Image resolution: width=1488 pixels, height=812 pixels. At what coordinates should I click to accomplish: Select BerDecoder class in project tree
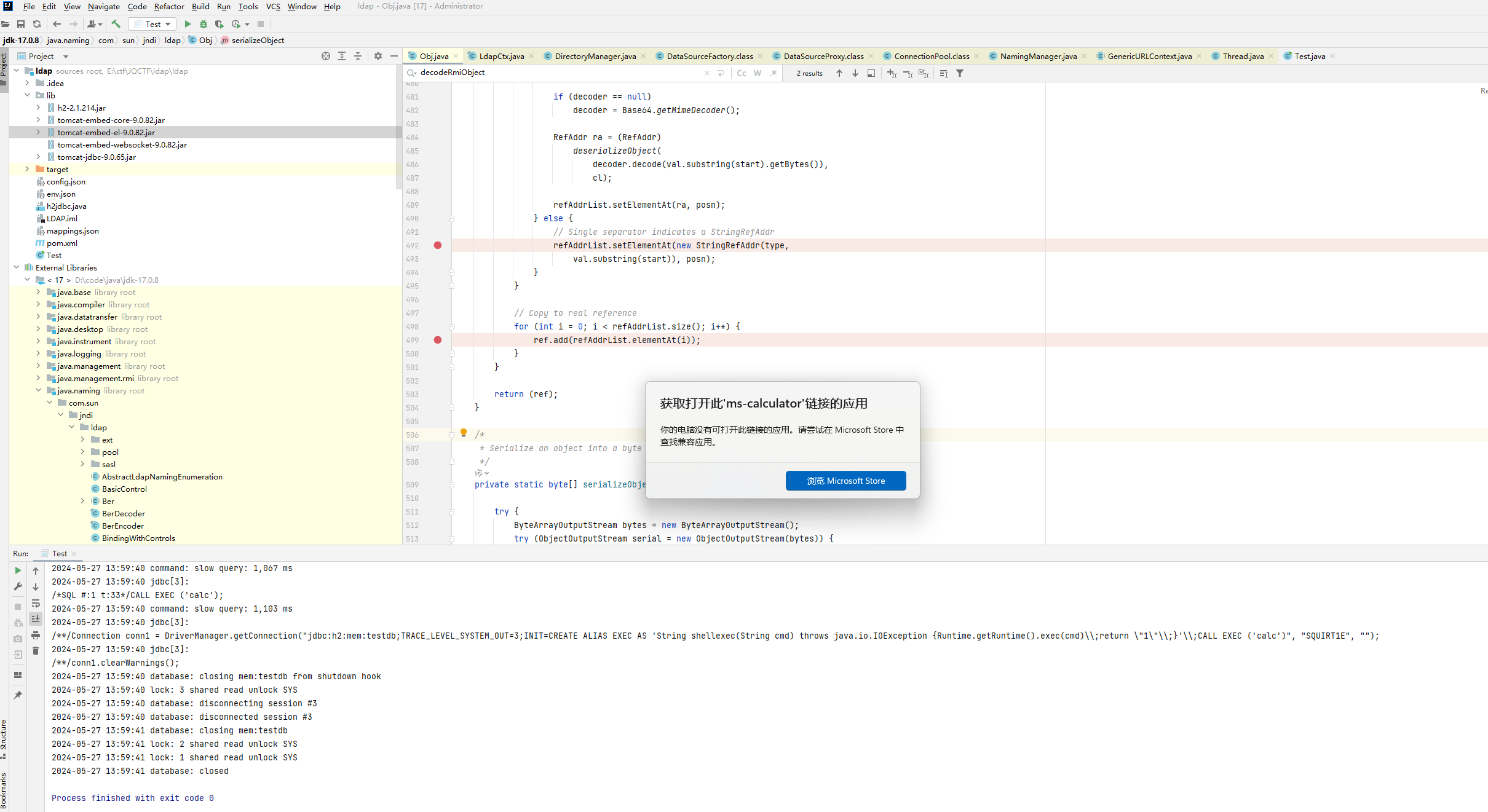click(124, 513)
